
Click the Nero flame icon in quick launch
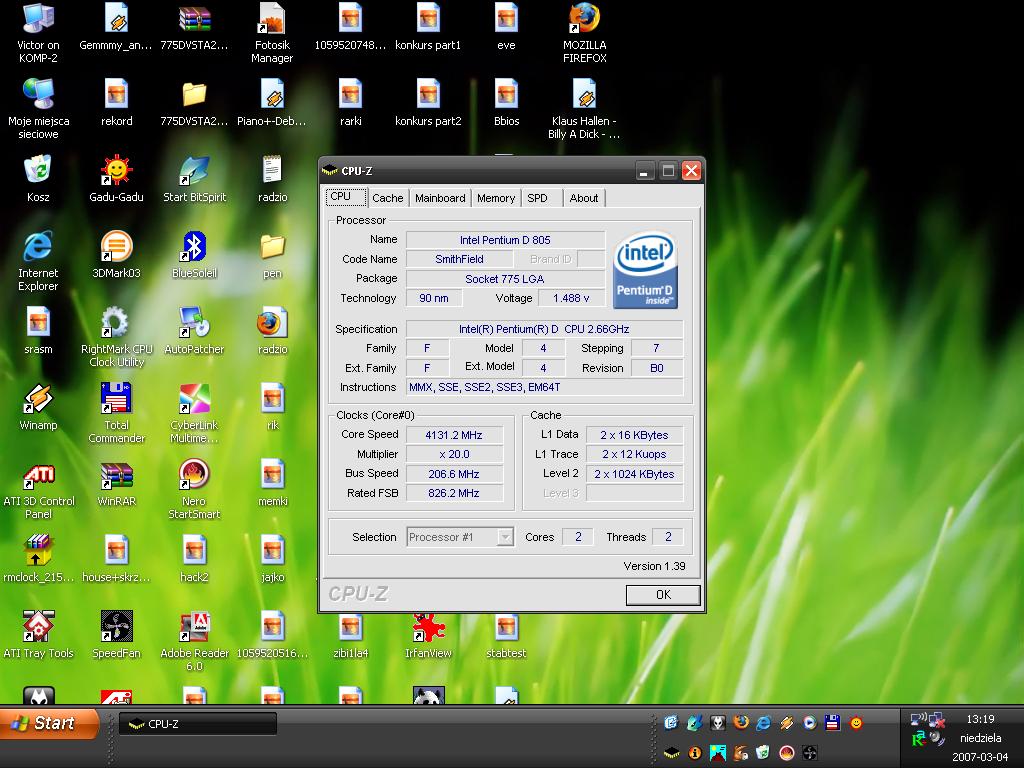(786, 753)
